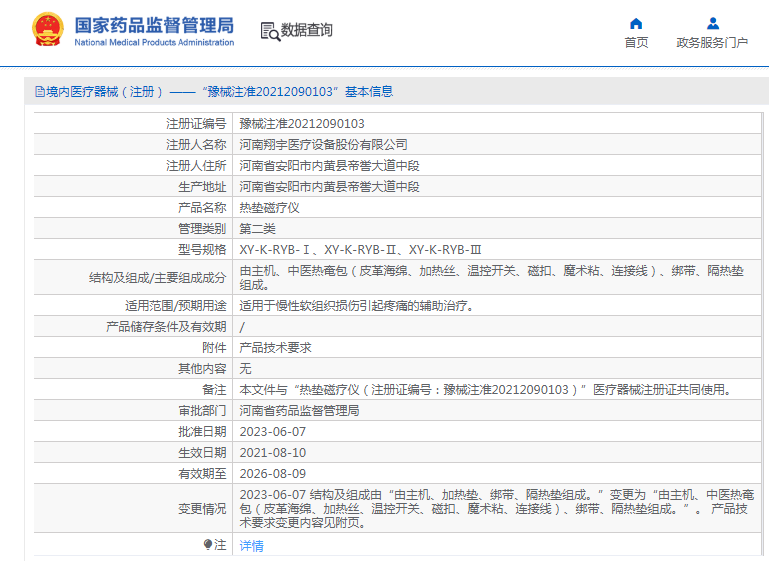Viewport: 769px width, 561px height.
Task: Click the 注册人名称 label
Action: coord(196,145)
